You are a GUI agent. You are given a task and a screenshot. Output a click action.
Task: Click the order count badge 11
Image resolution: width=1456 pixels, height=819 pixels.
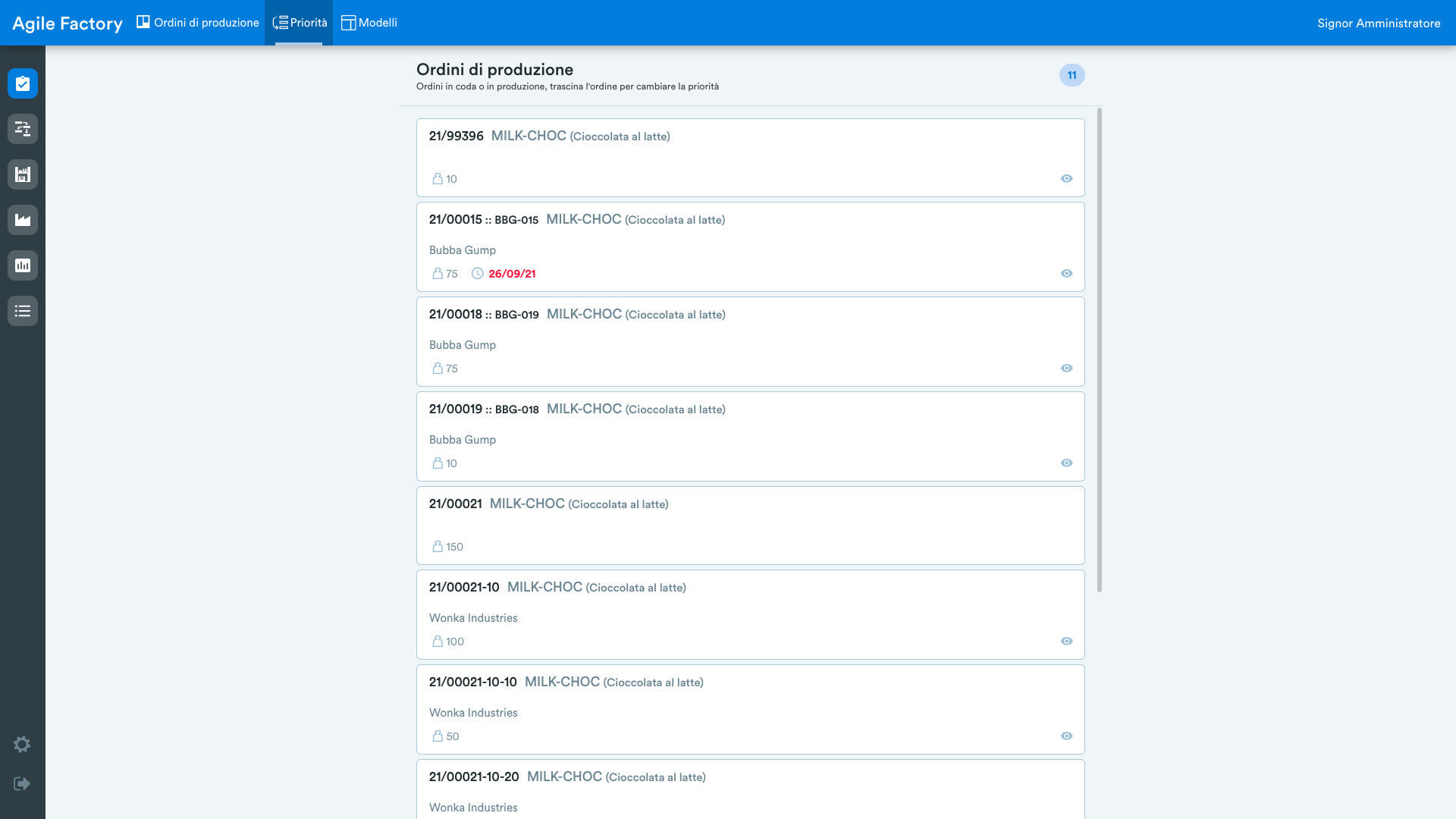pos(1072,75)
